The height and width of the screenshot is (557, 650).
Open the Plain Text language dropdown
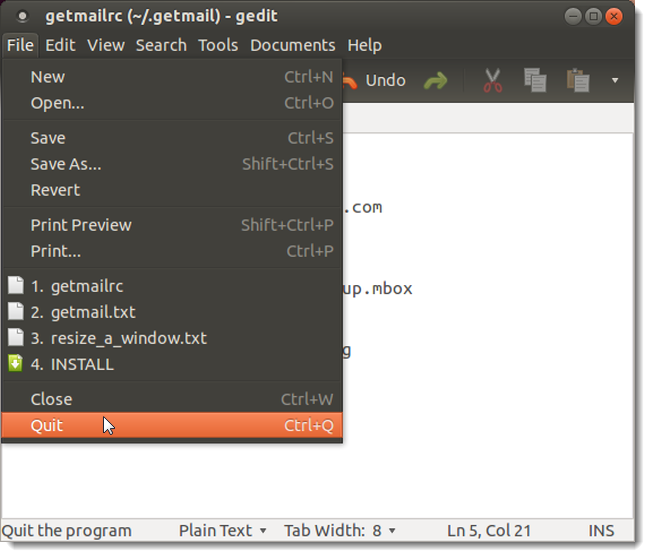pyautogui.click(x=223, y=530)
